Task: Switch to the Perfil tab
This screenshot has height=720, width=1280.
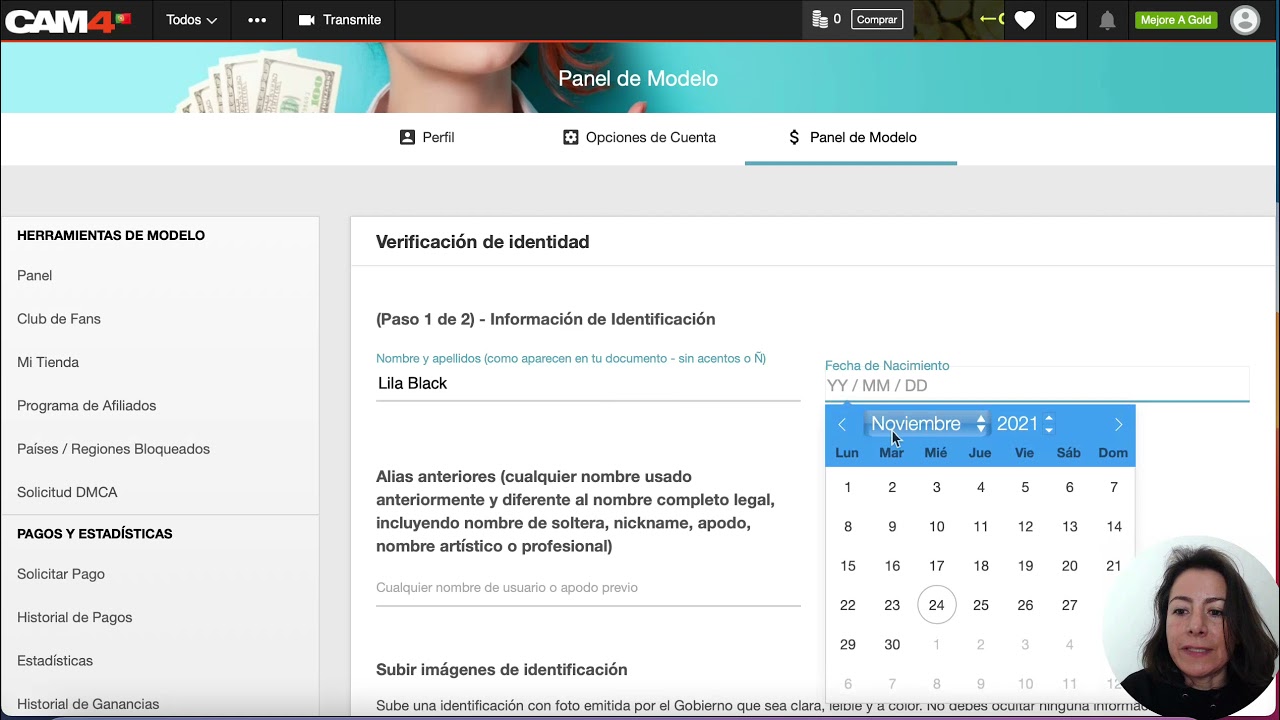Action: [426, 137]
